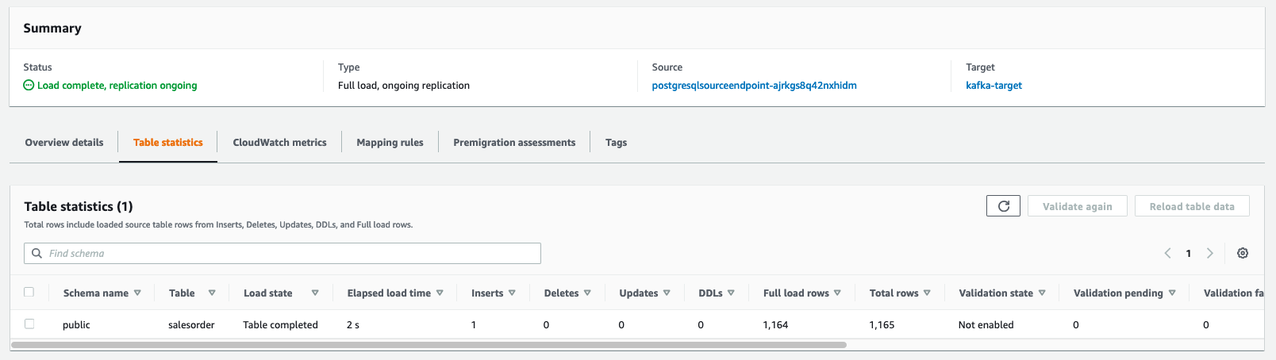This screenshot has width=1276, height=360.
Task: Sort by Inserts column arrow
Action: pos(512,293)
